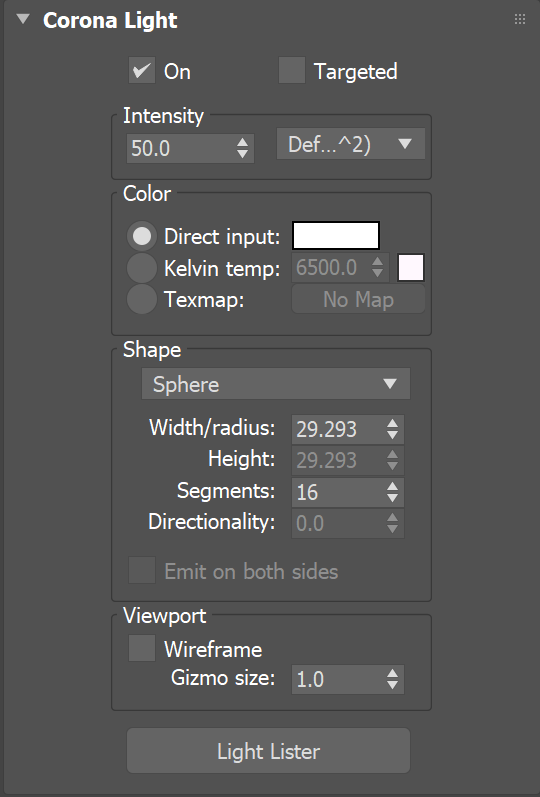Click the Segments spinner arrows
The image size is (540, 797).
[392, 492]
